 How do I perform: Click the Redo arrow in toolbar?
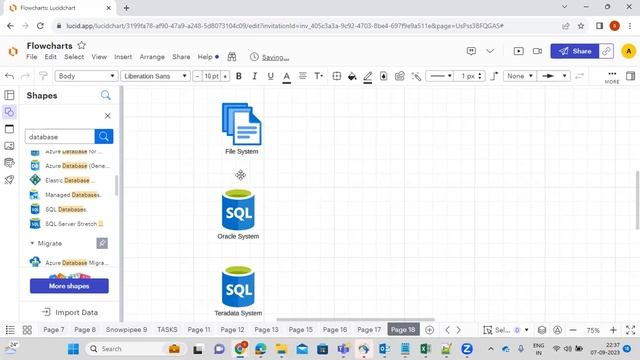click(25, 76)
